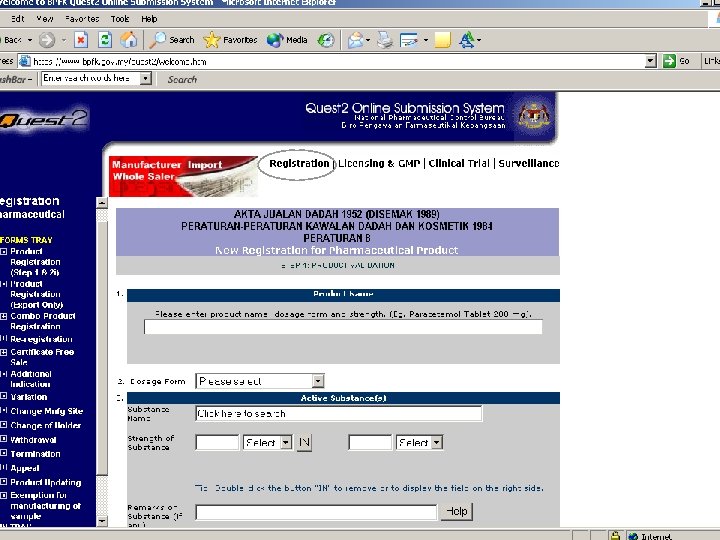Open the Dosage Form dropdown

click(x=260, y=381)
